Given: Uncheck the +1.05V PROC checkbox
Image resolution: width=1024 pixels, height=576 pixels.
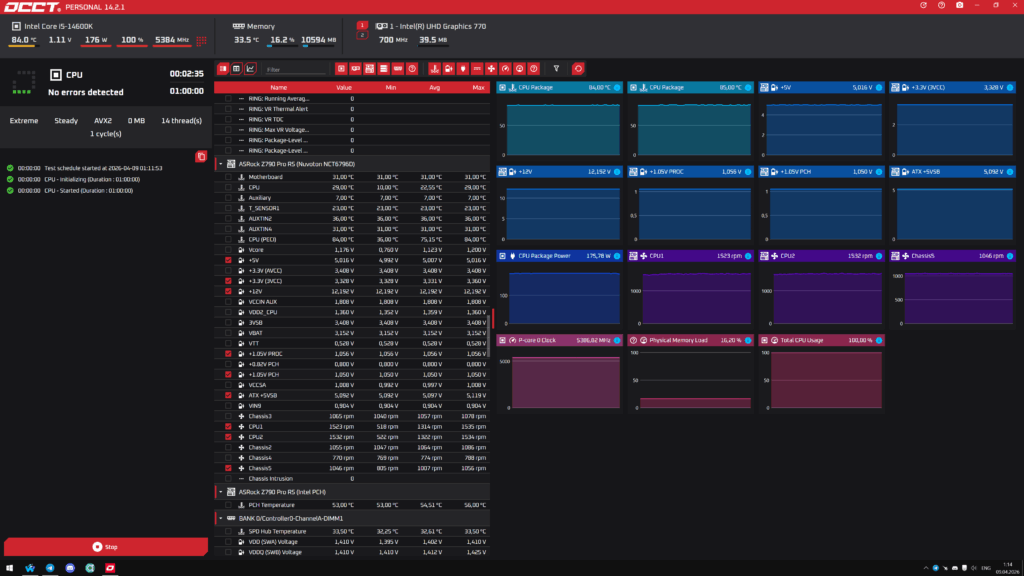Looking at the screenshot, I should [x=228, y=354].
